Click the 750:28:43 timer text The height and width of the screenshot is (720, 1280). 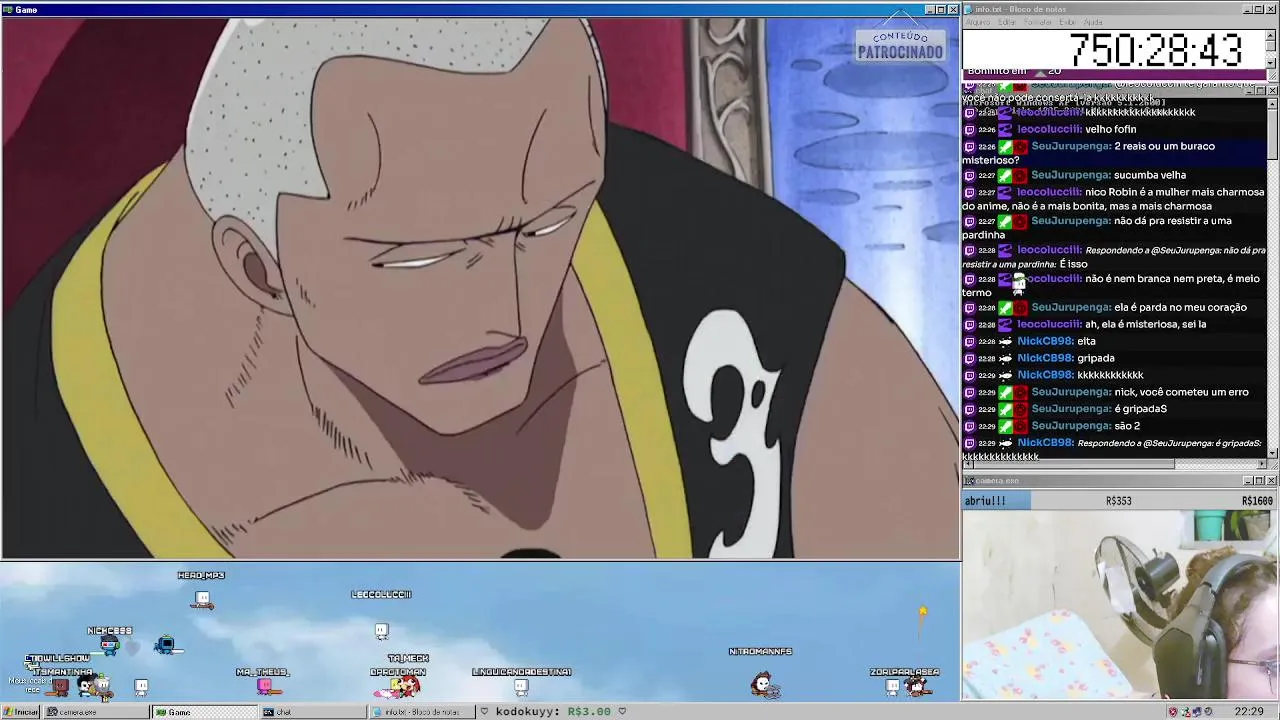[1155, 50]
